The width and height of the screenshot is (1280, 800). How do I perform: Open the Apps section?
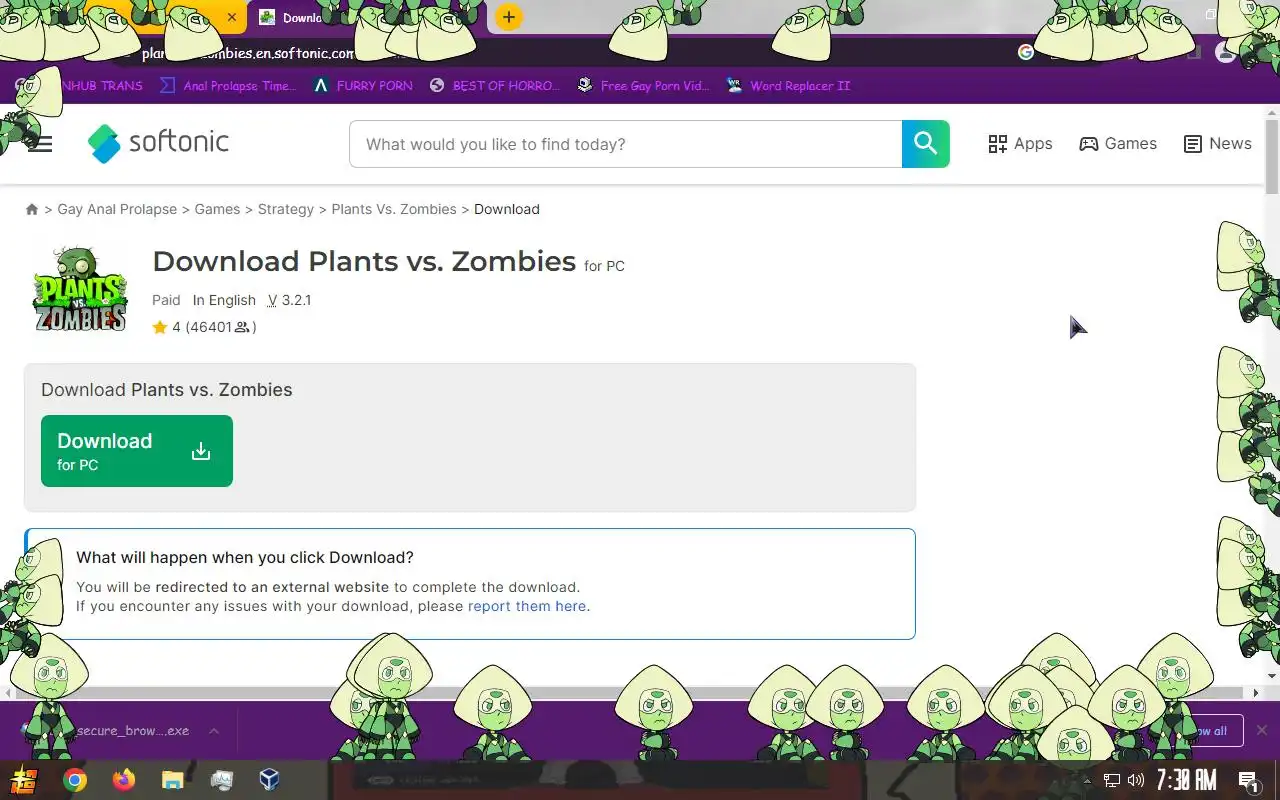tap(1020, 144)
